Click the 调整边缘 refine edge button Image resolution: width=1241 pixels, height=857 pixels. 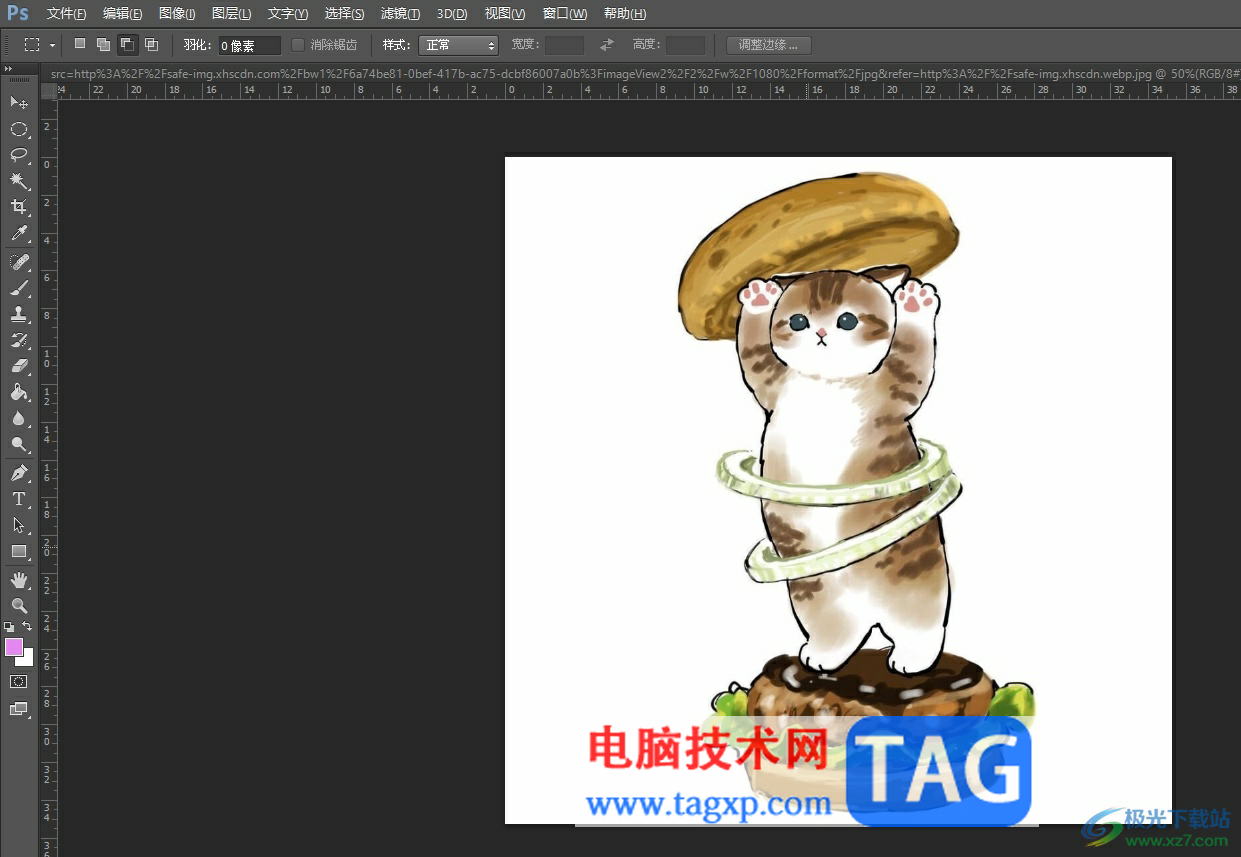tap(768, 45)
